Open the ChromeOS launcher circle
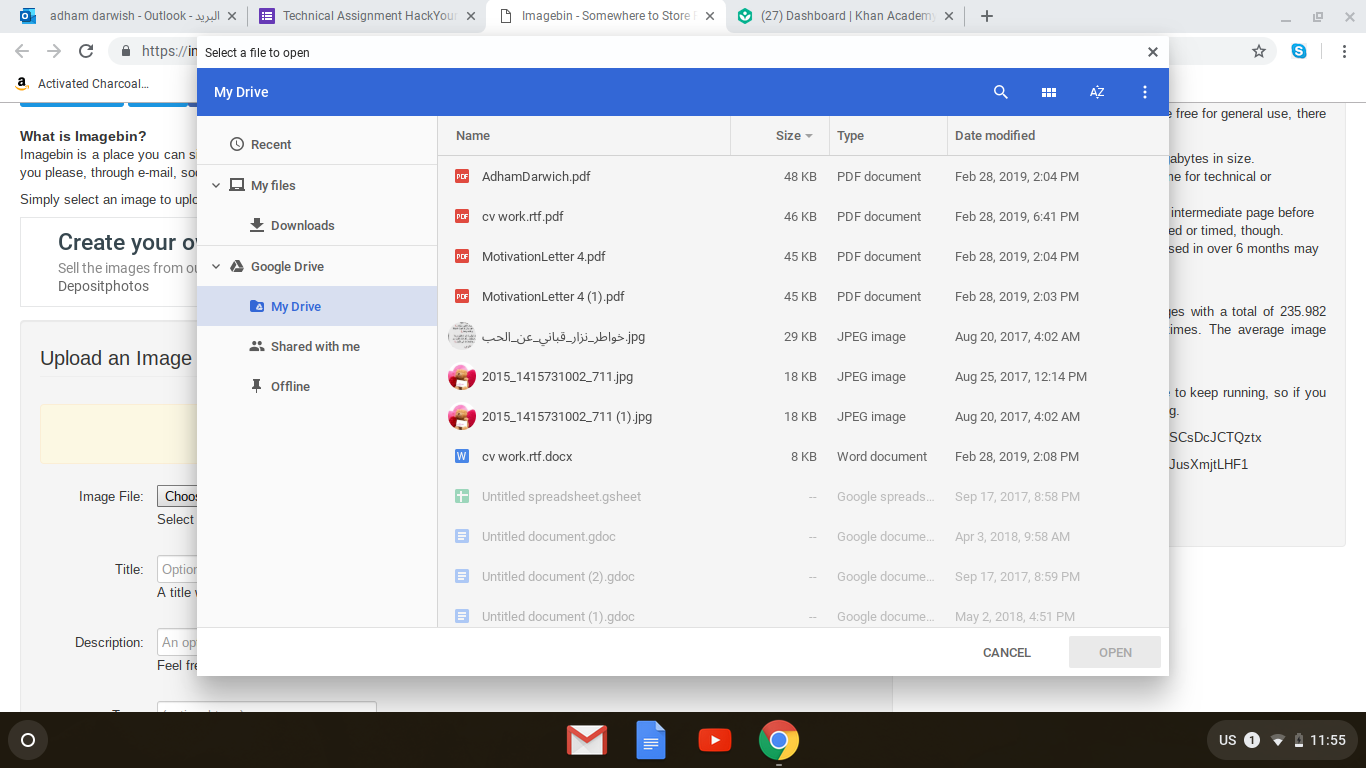 28,740
